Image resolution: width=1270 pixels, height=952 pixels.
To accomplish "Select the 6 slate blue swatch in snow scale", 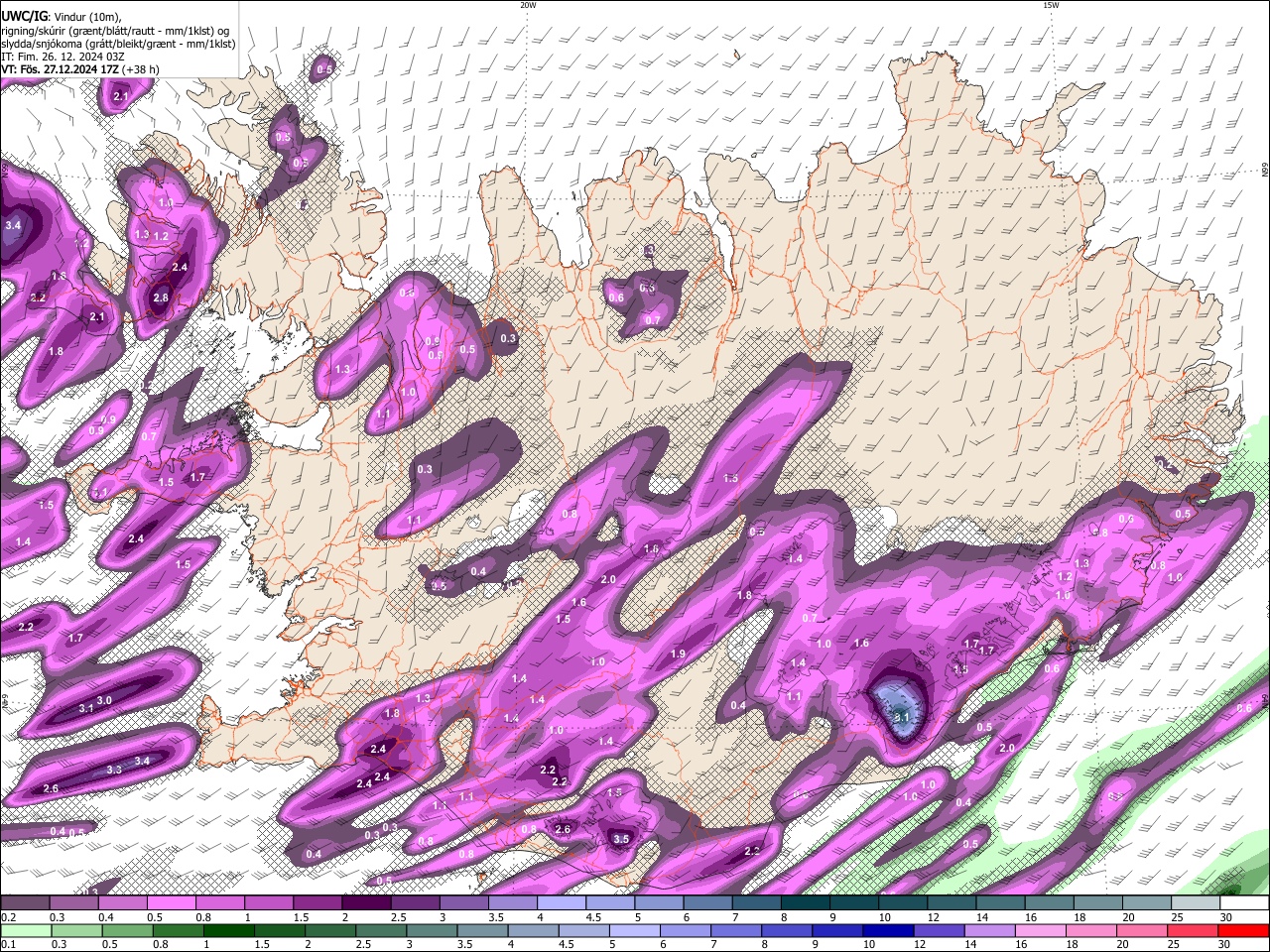I will 707,902.
